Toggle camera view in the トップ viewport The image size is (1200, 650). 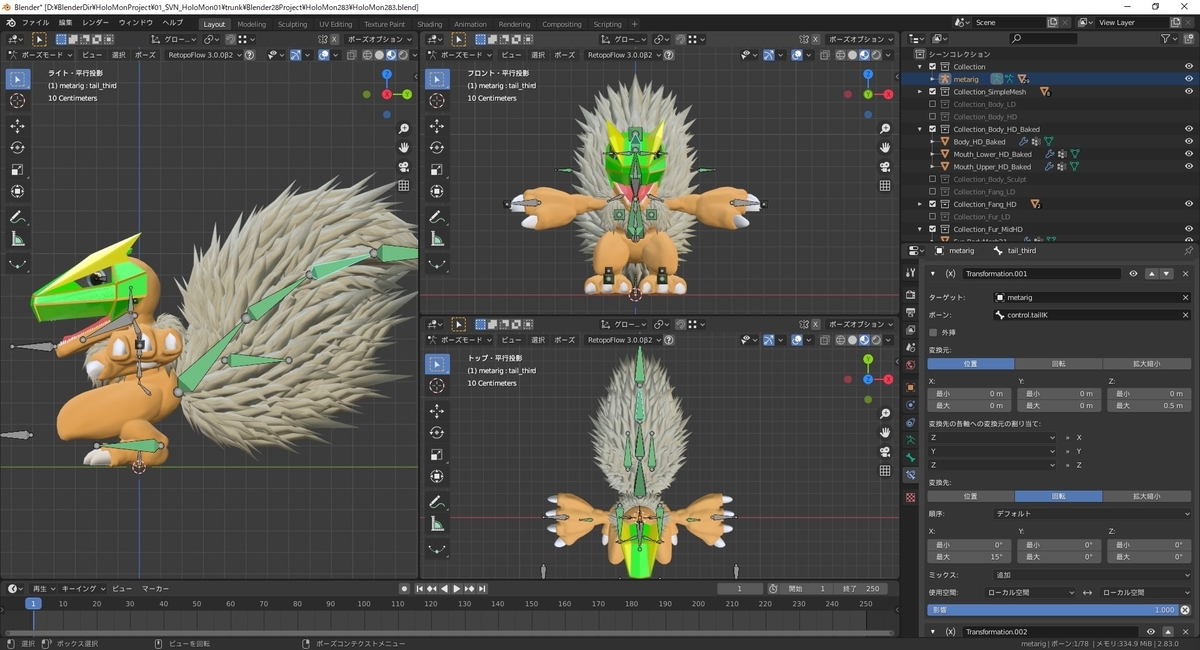(x=885, y=452)
